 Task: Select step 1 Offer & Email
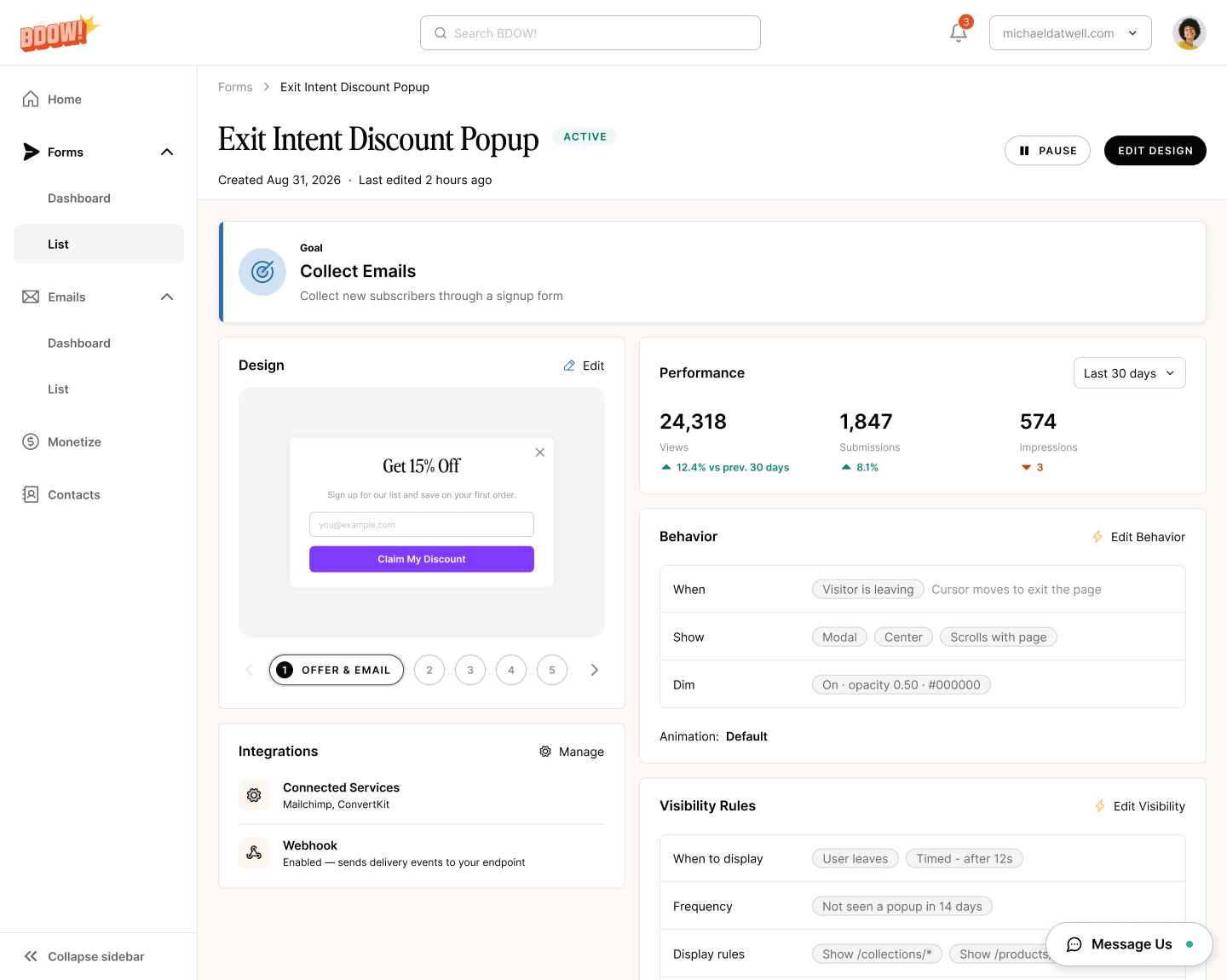(337, 670)
